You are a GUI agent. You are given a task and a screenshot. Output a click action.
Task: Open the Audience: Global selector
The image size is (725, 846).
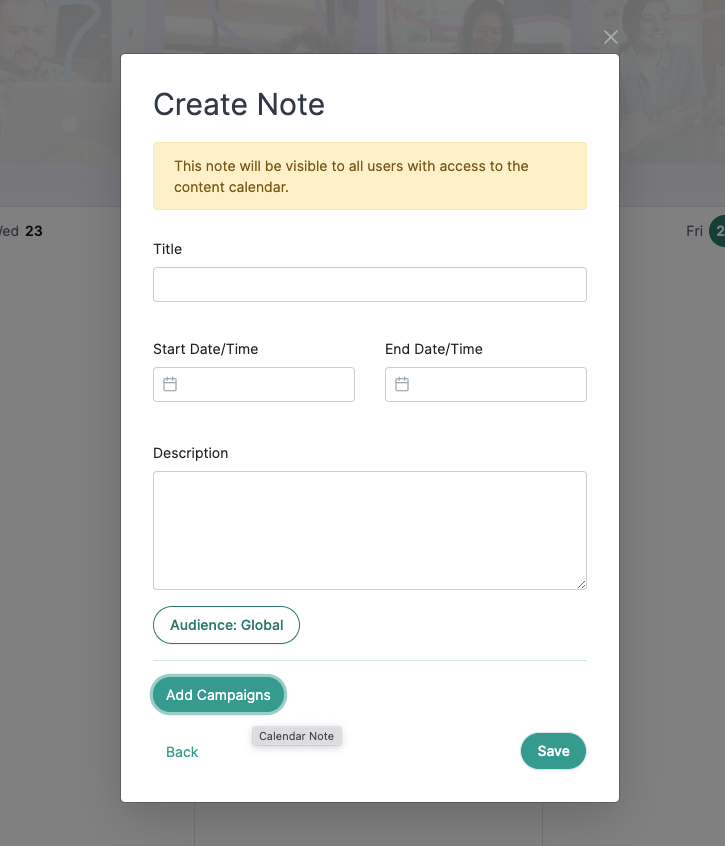point(227,625)
